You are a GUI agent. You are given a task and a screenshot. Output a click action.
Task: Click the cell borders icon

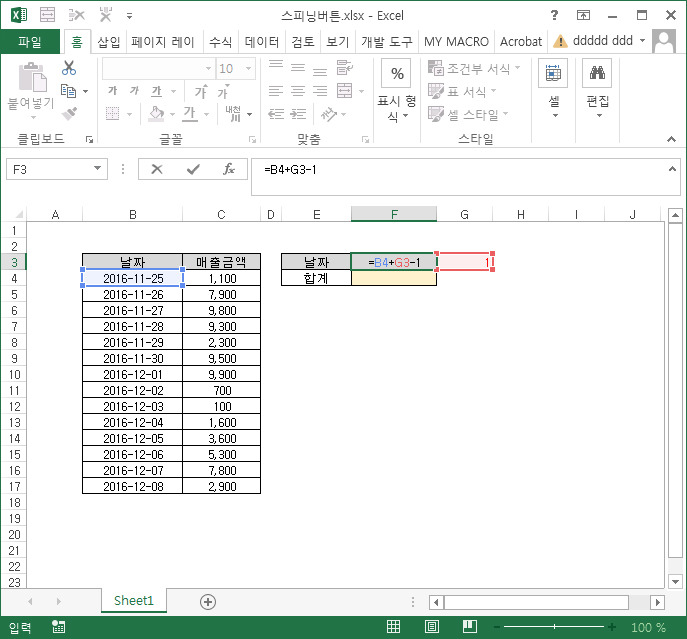tap(113, 114)
